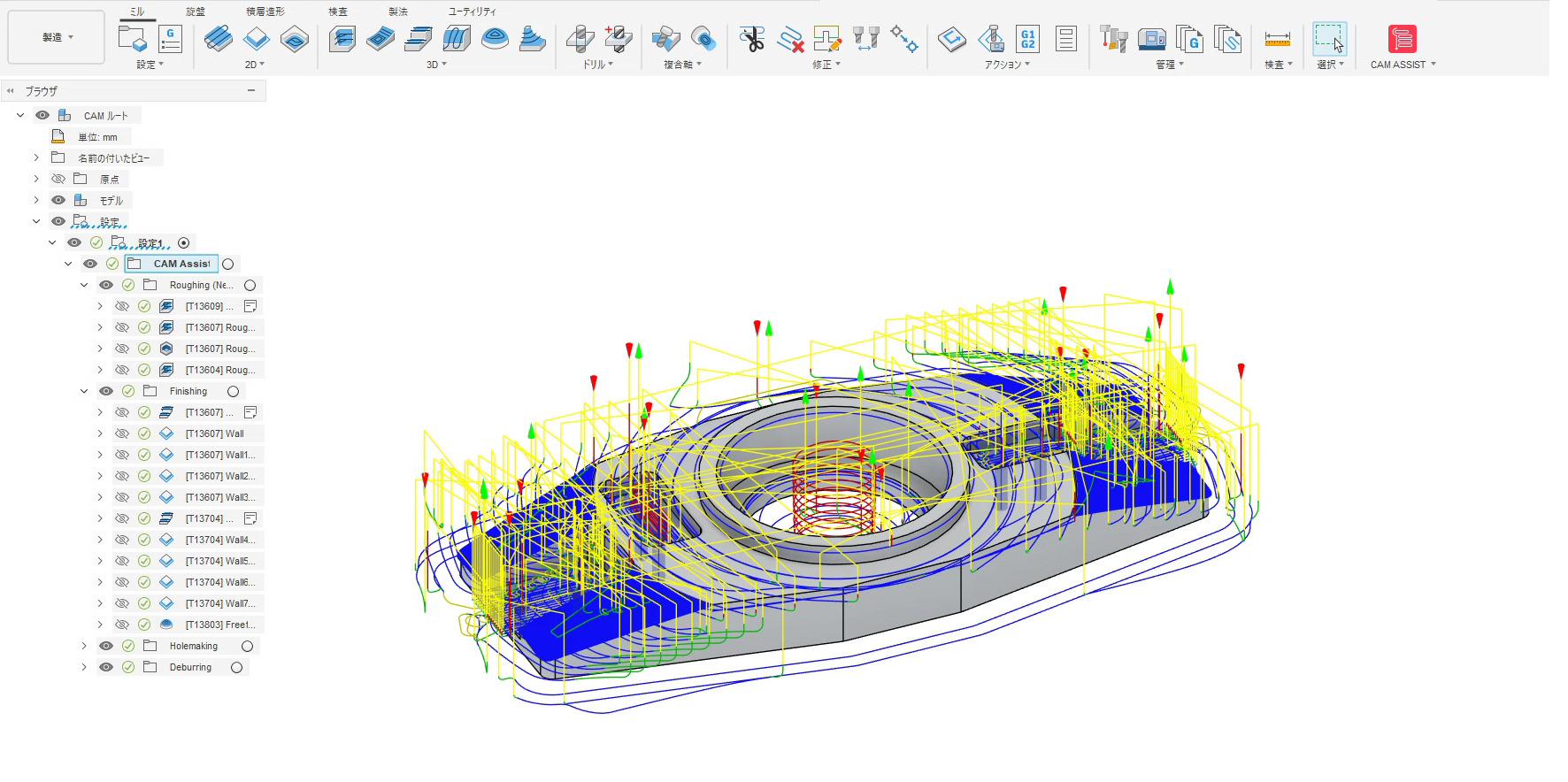Open the 製造 workspace dropdown

tap(57, 38)
